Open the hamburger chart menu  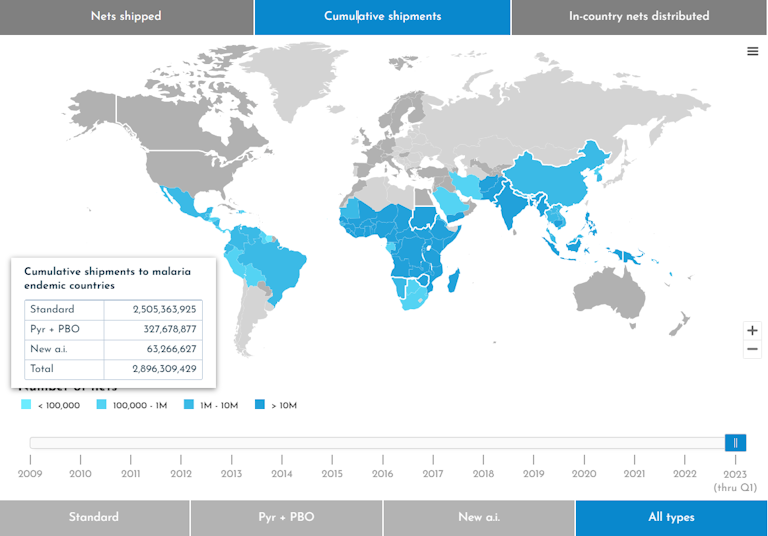752,52
